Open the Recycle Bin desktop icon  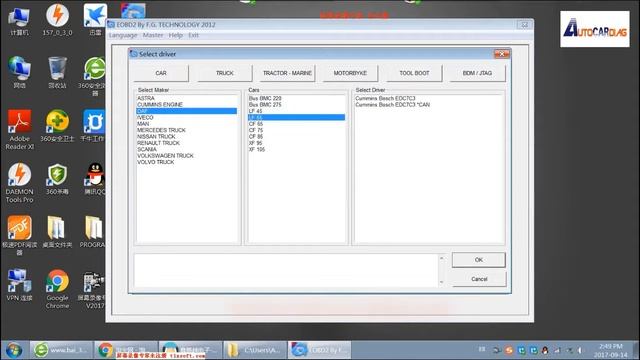click(x=57, y=72)
